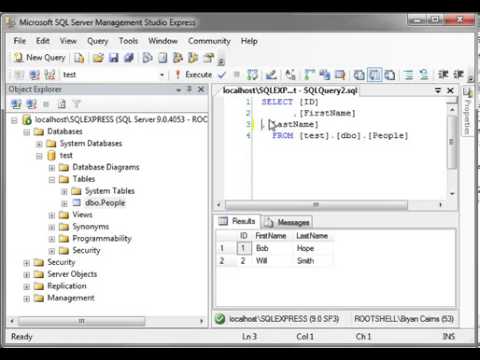This screenshot has height=360, width=480.
Task: Collapse the Databases folder
Action: (27, 132)
